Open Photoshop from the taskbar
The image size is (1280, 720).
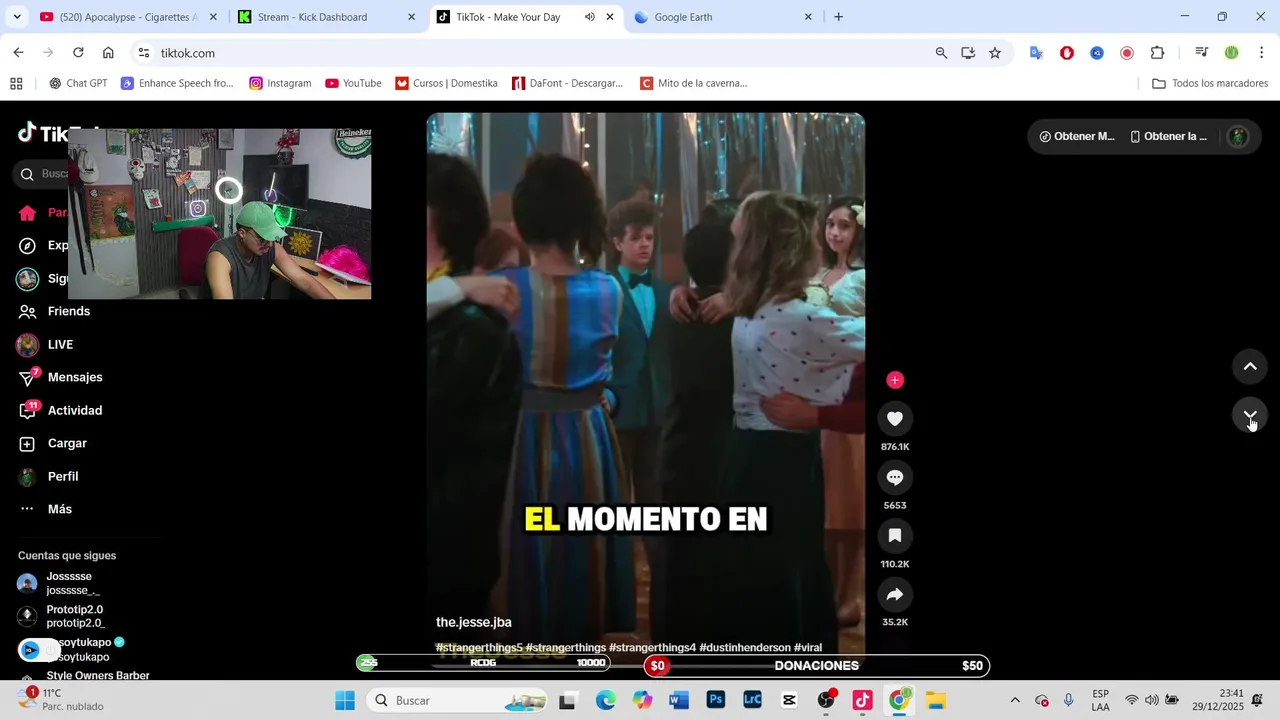point(716,700)
